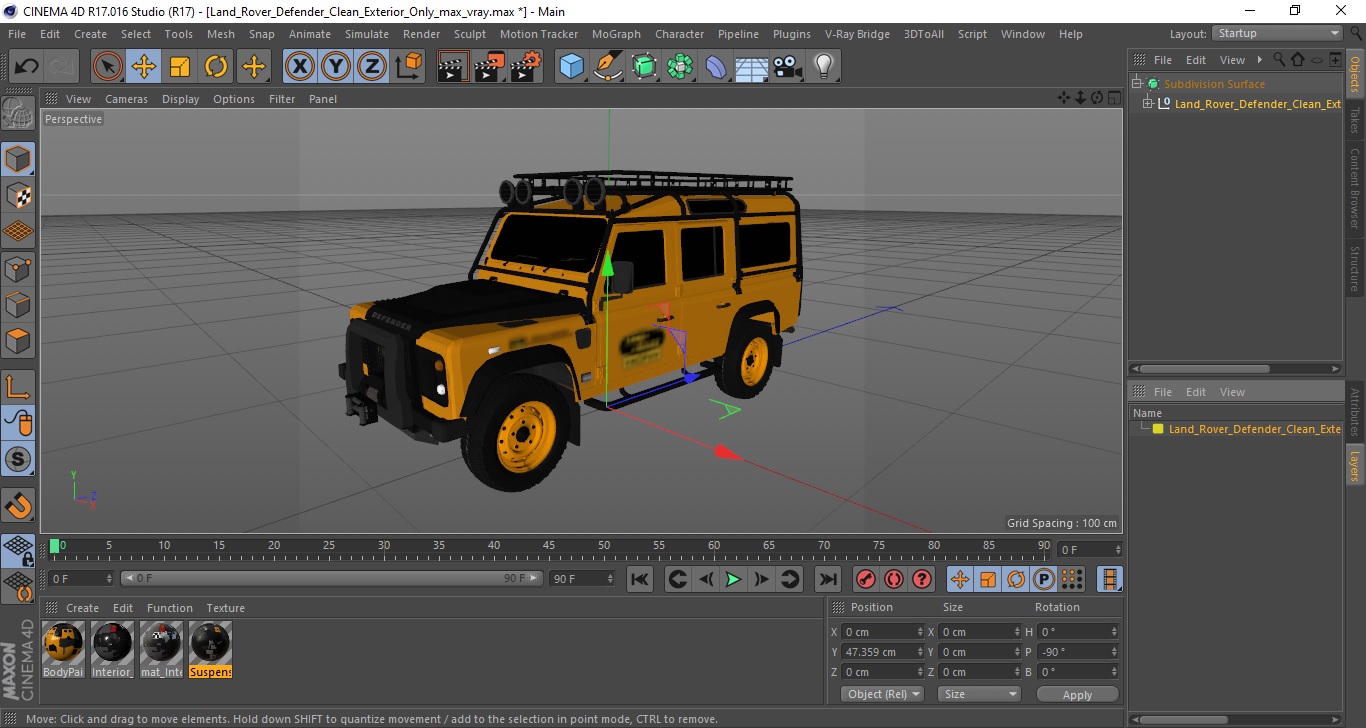The width and height of the screenshot is (1366, 728).
Task: Toggle Z axis lock
Action: coord(372,67)
